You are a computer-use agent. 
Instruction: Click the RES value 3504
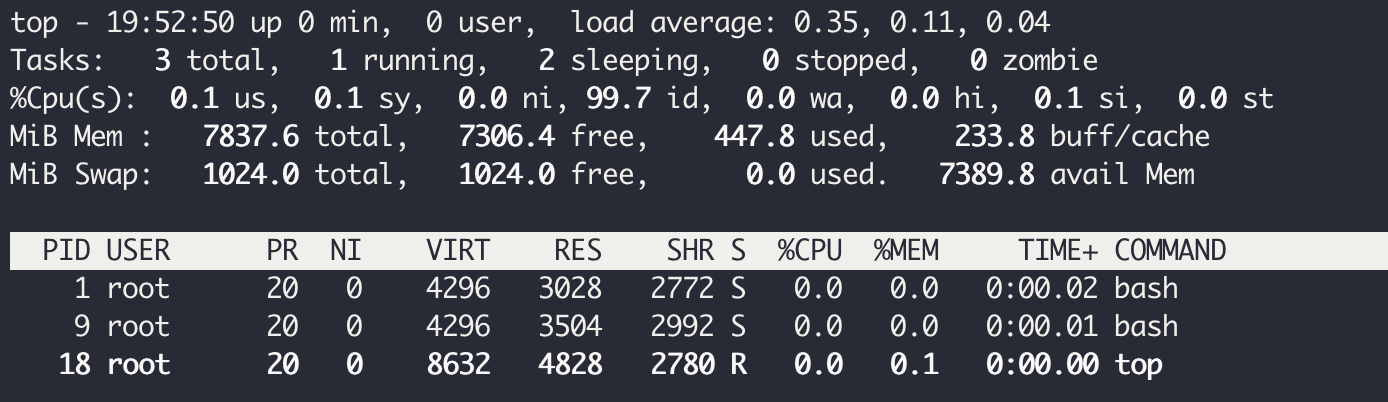(x=570, y=326)
